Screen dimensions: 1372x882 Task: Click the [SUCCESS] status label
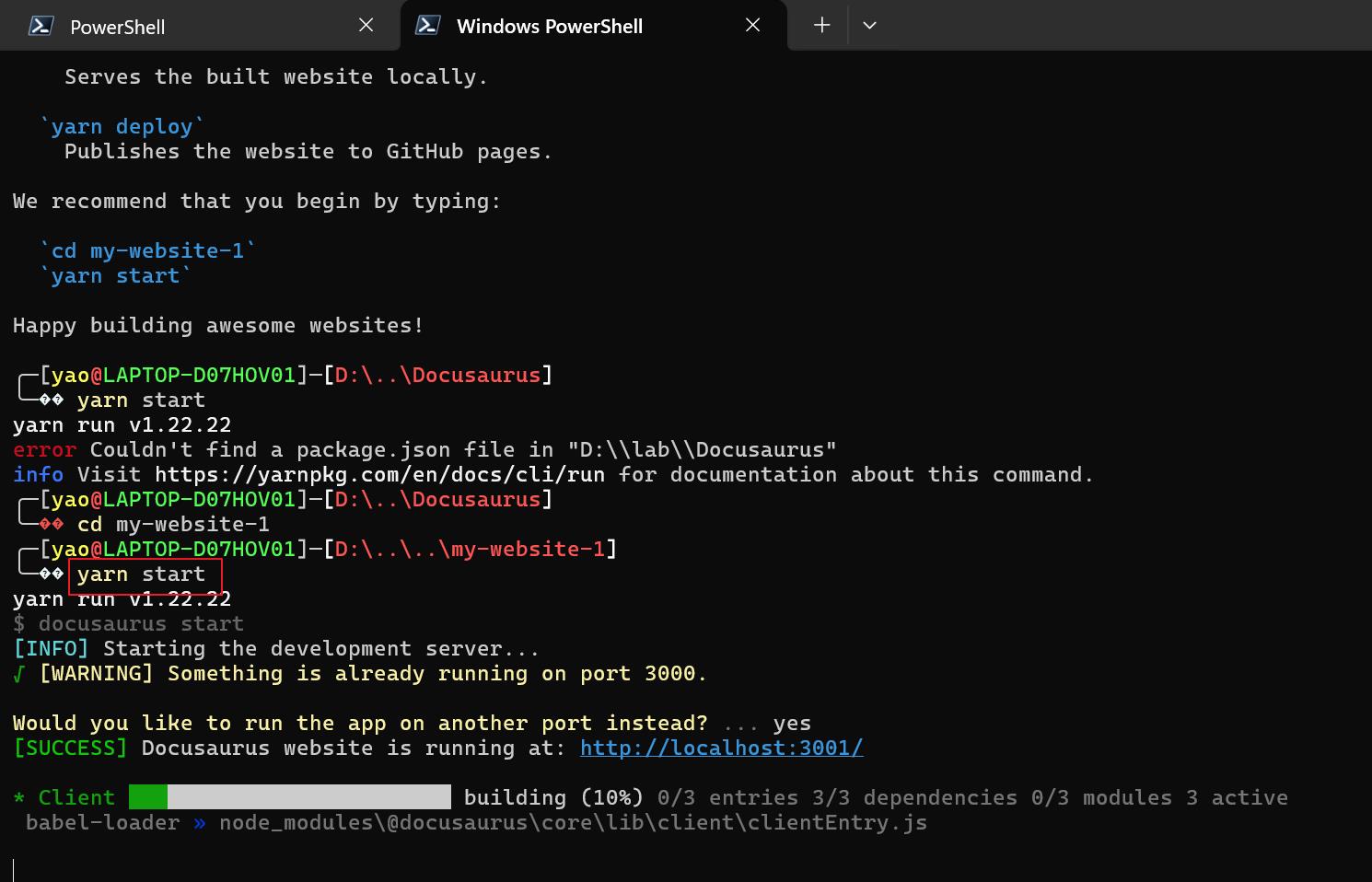[70, 748]
